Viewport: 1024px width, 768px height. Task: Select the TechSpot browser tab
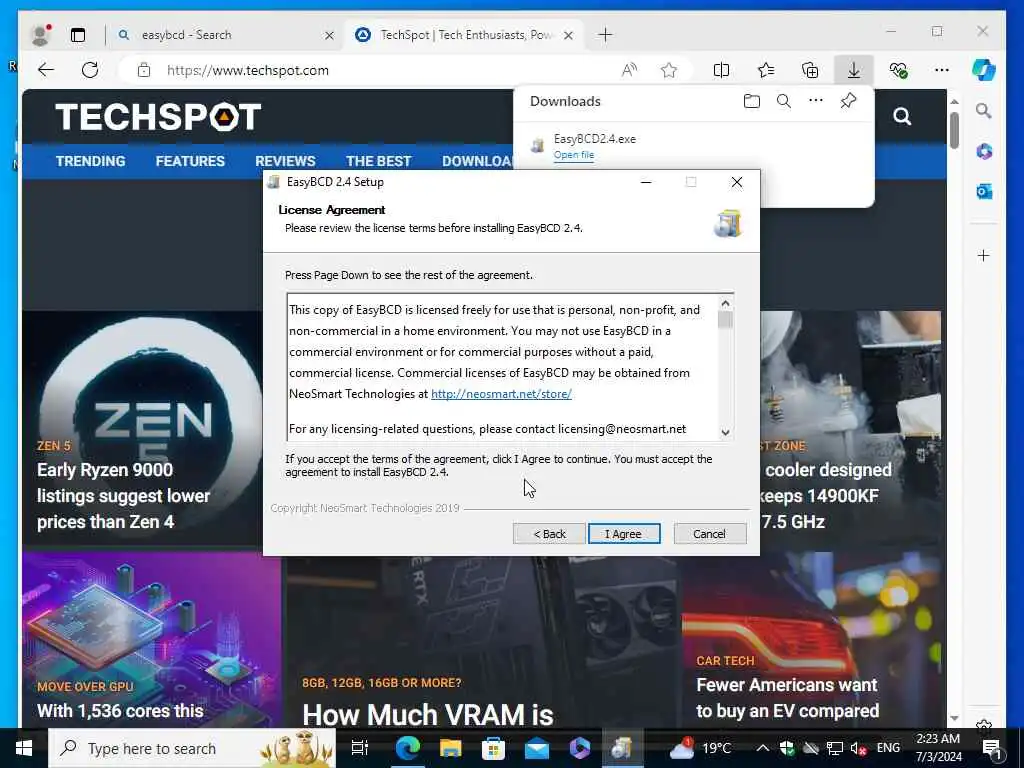(x=466, y=35)
